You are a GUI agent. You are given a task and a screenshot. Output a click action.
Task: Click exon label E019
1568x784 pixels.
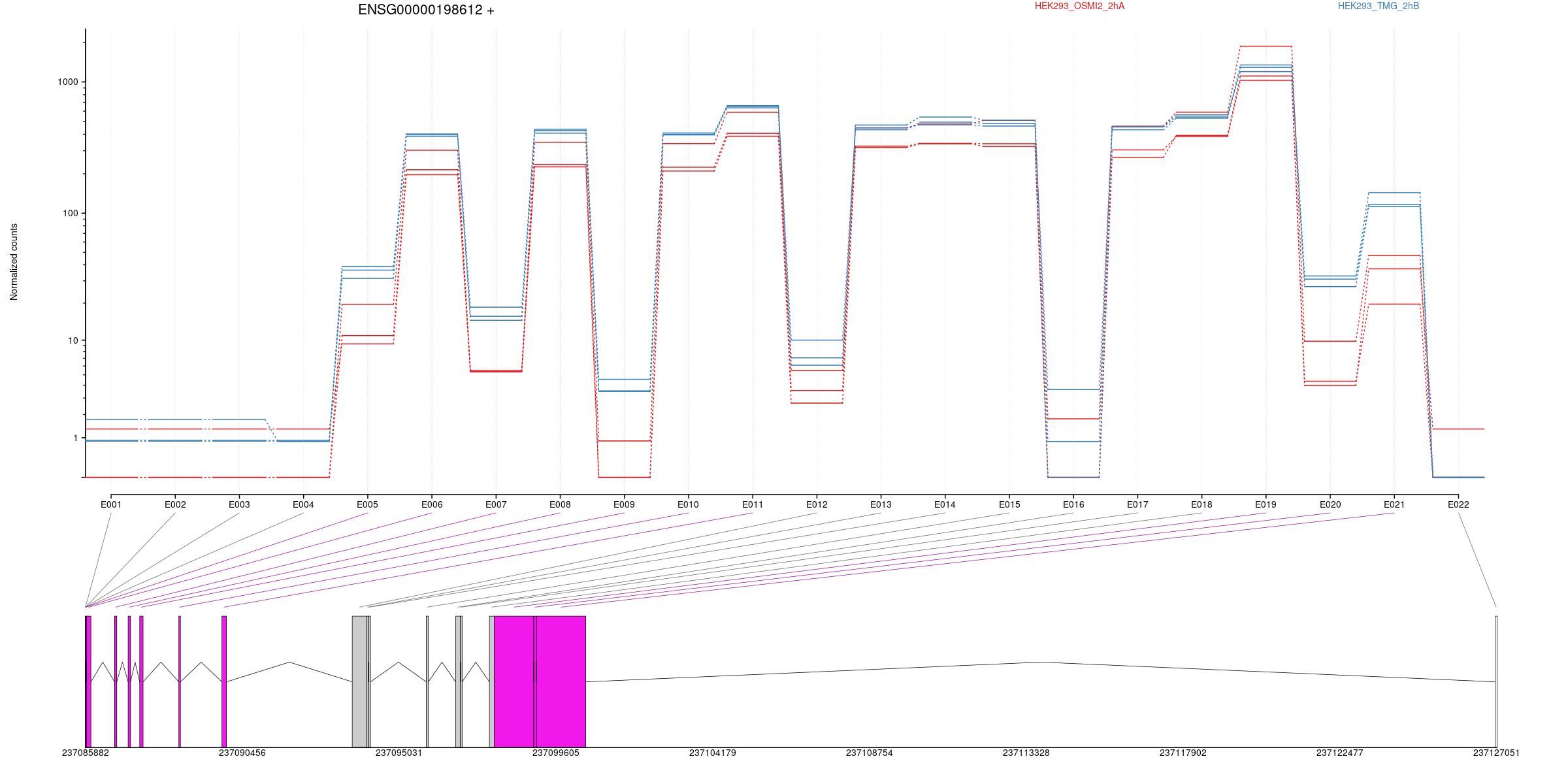click(1266, 504)
